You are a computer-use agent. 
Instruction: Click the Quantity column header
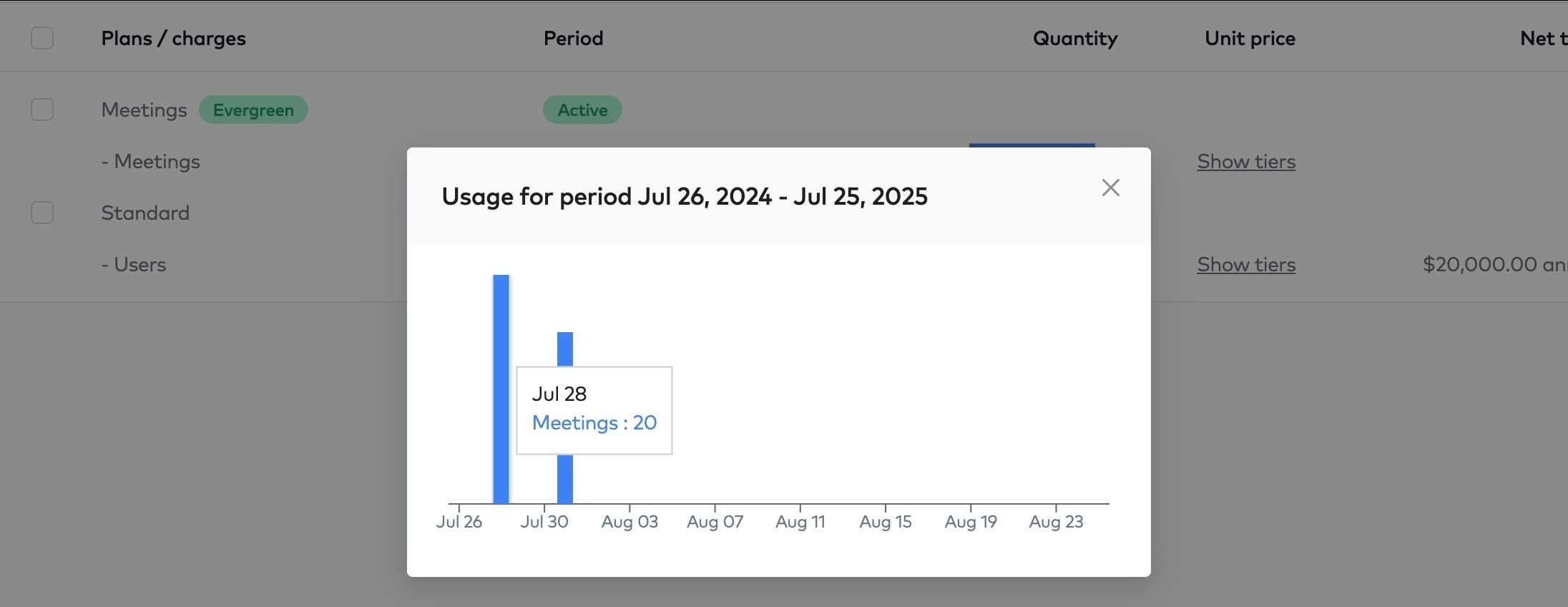(x=1074, y=39)
